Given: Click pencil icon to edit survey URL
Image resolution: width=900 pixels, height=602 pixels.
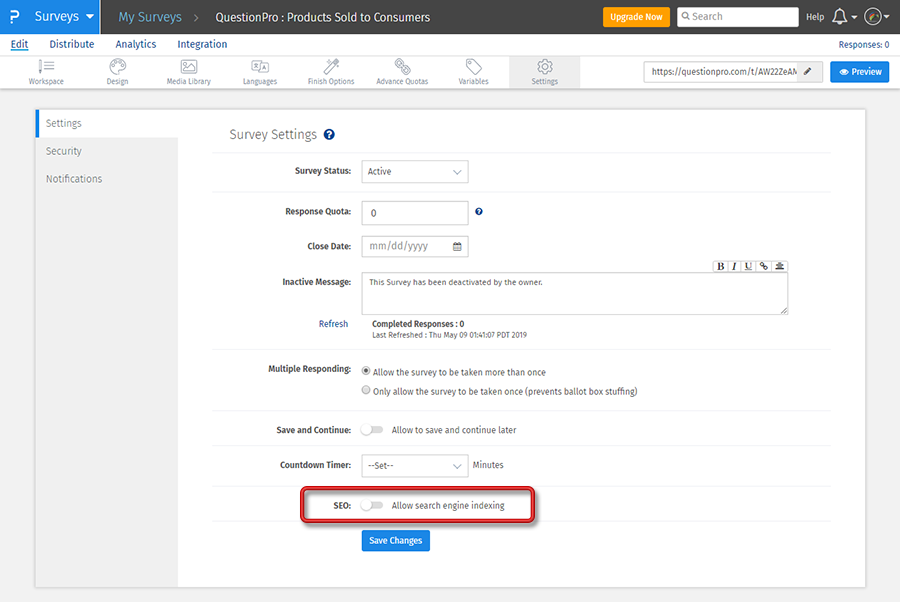Looking at the screenshot, I should pos(807,72).
